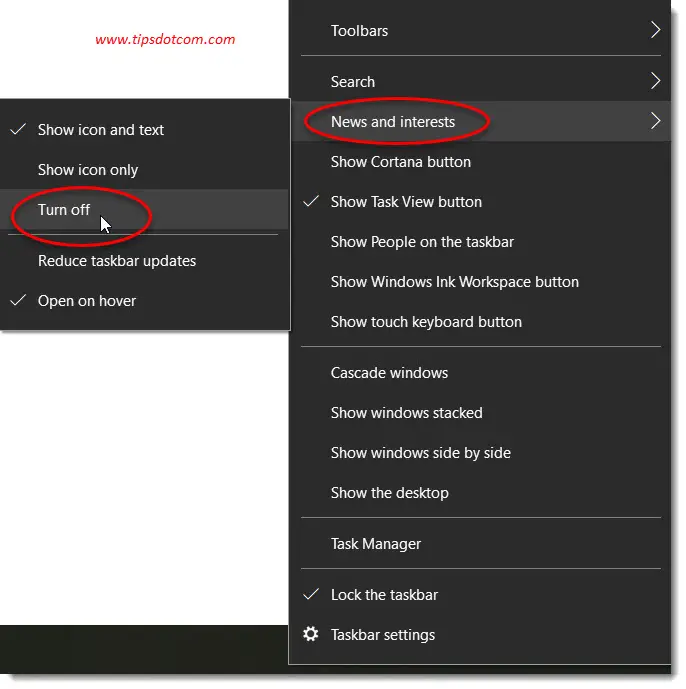
Task: Expand the News and interests submenu arrow
Action: point(655,122)
